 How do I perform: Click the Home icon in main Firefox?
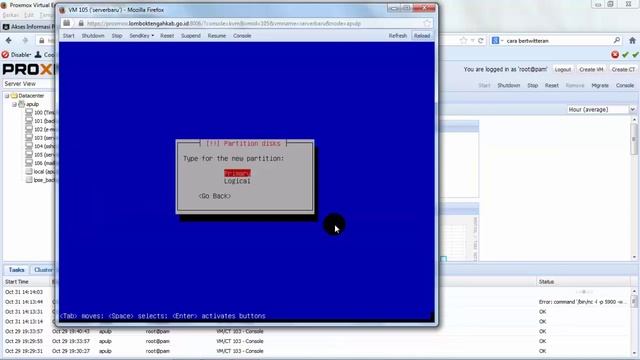(632, 40)
